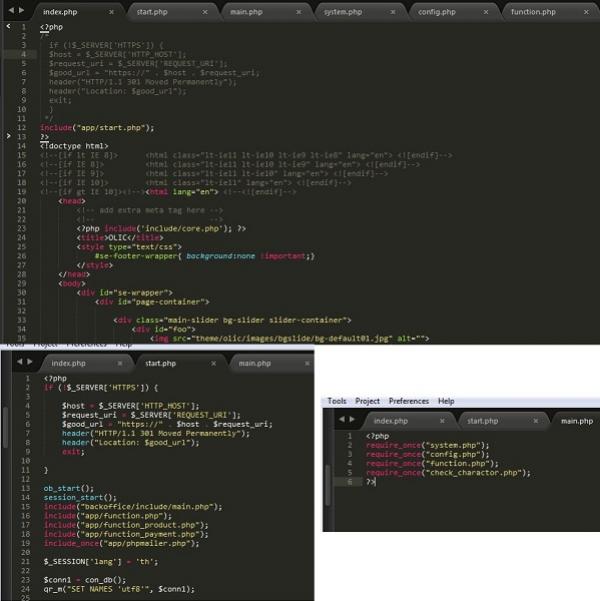Viewport: 600px width, 601px height.
Task: Click the session_start(); line in start.php
Action: pyautogui.click(x=80, y=498)
